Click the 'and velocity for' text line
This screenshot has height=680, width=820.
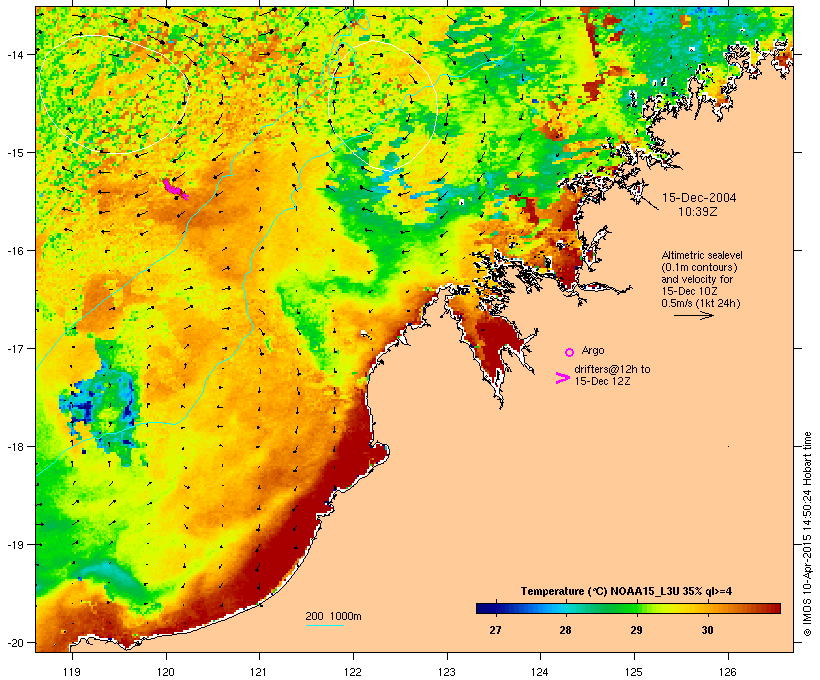coord(697,279)
